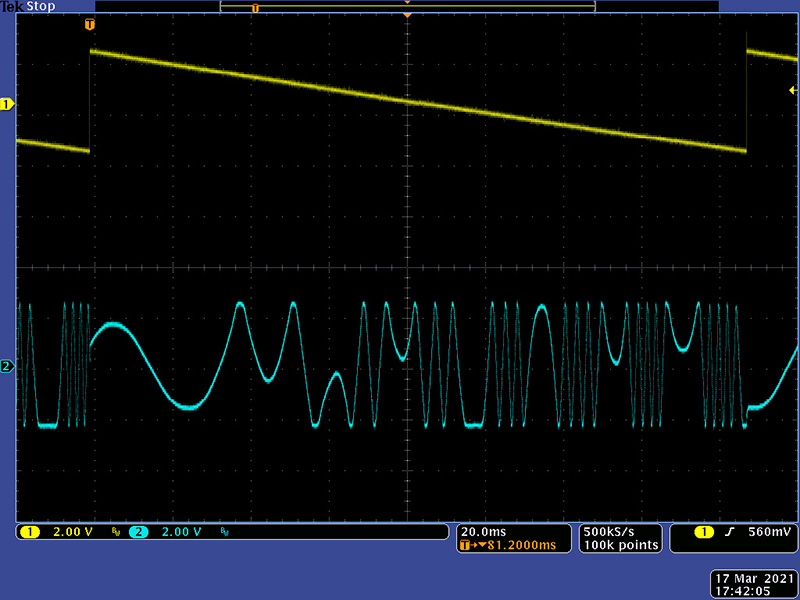Image resolution: width=800 pixels, height=600 pixels.
Task: Click the orange trigger position T marker
Action: click(x=91, y=23)
